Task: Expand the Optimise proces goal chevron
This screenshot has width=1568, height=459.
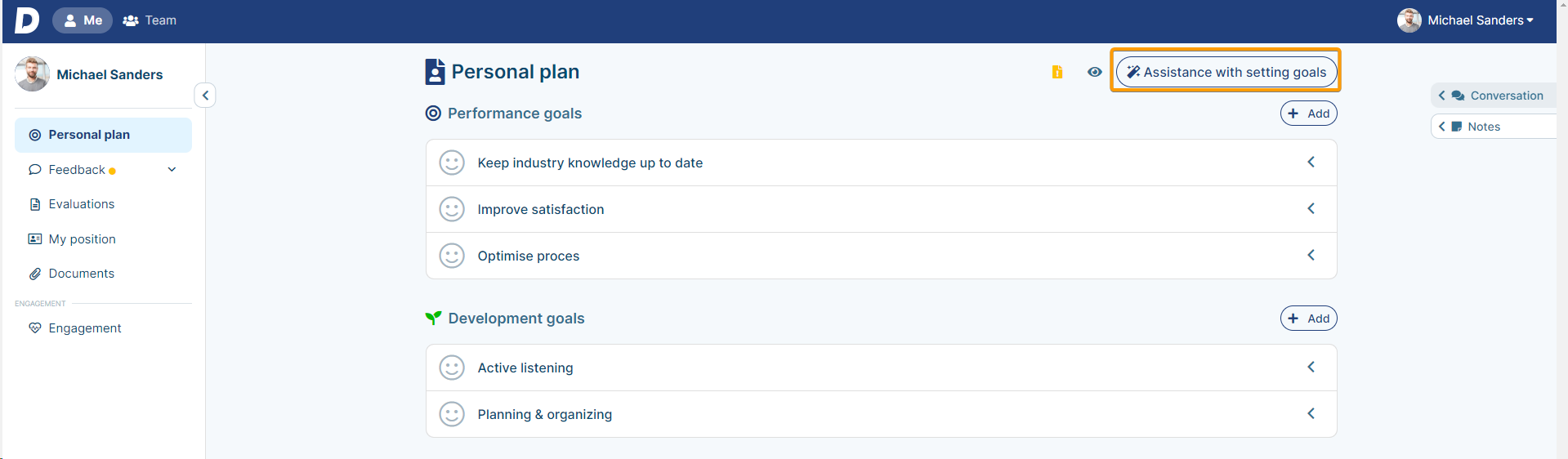Action: [x=1311, y=256]
